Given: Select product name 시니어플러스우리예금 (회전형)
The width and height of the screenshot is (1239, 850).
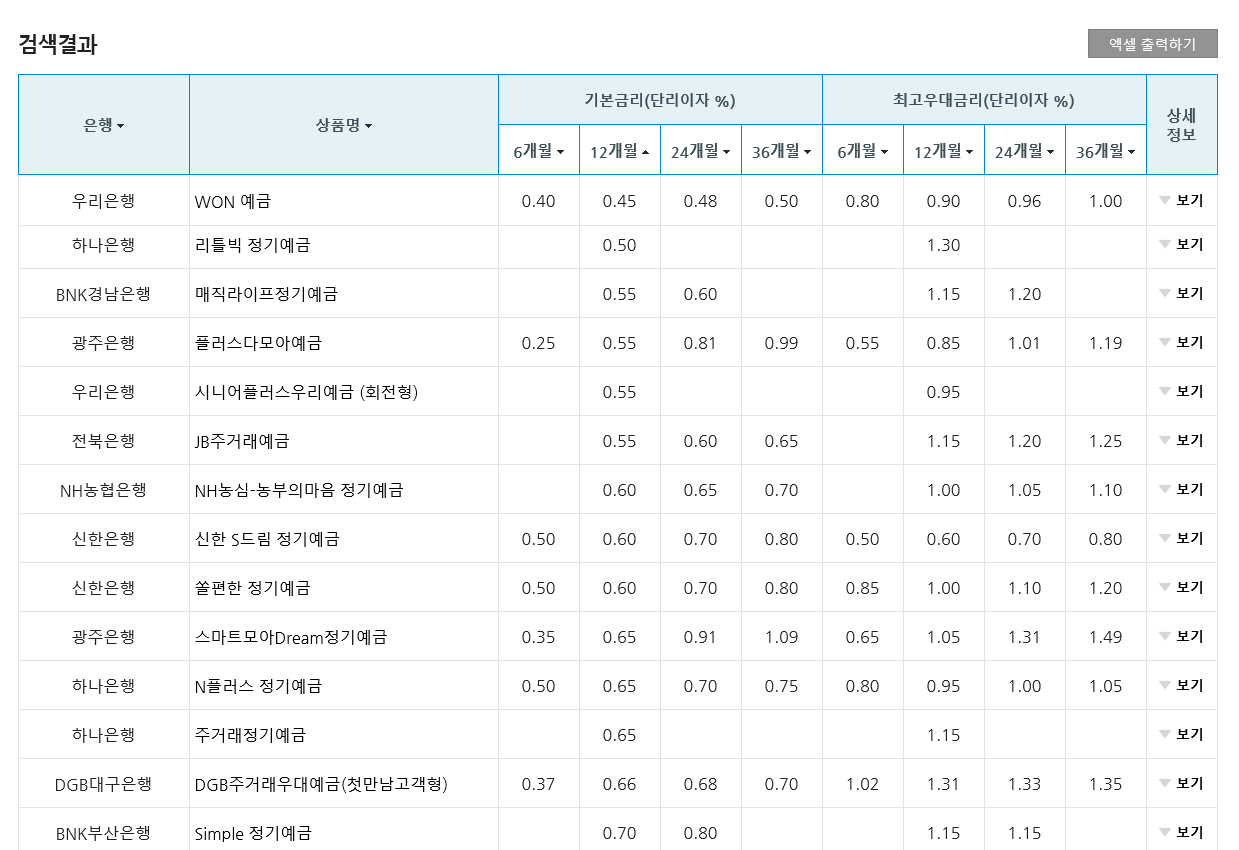Looking at the screenshot, I should [x=306, y=392].
